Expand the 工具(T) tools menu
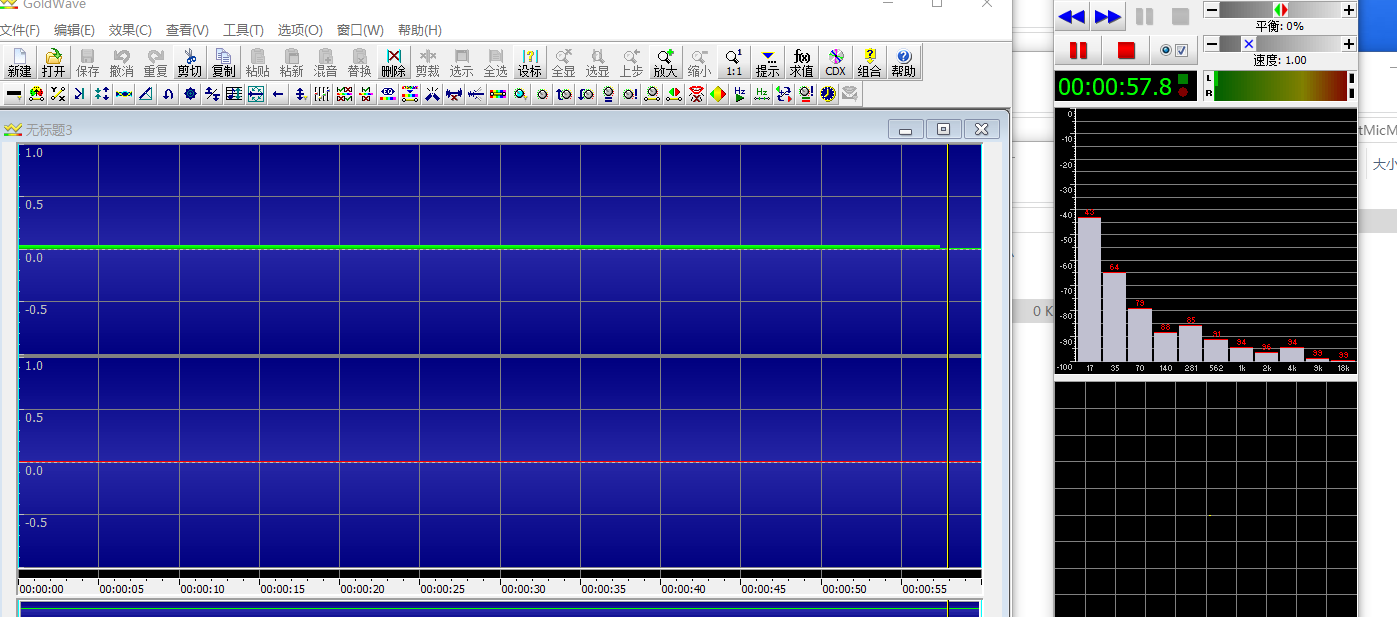This screenshot has width=1397, height=617. 243,30
